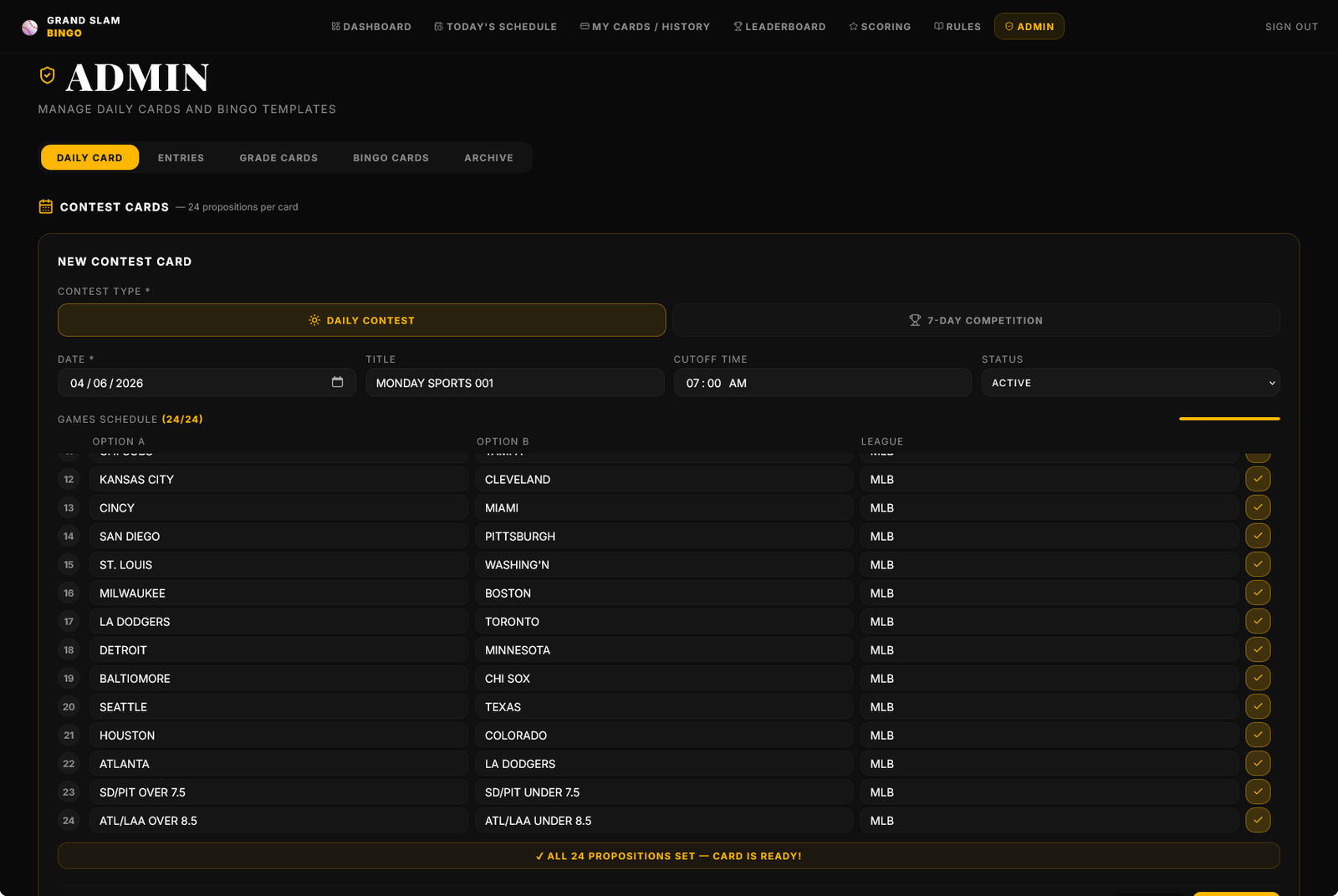Click the games schedule yellow progress bar
The image size is (1338, 896).
(x=1228, y=419)
